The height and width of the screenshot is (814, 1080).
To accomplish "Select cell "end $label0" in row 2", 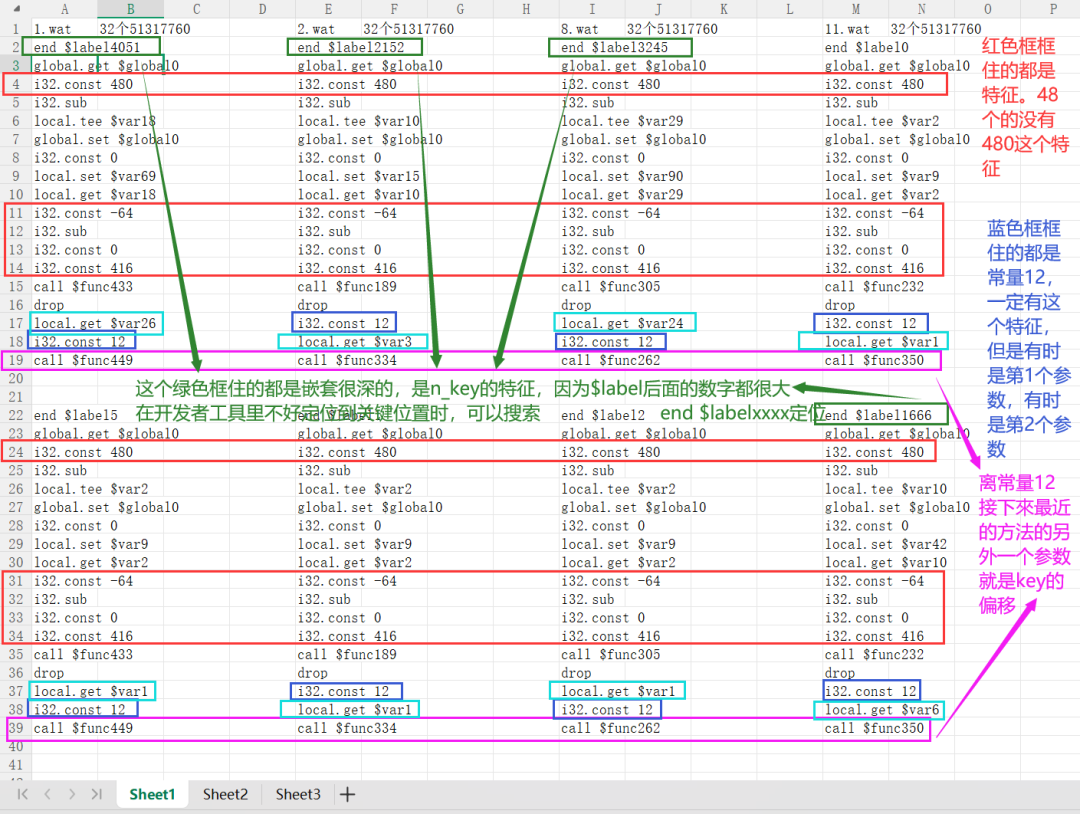I will pos(866,48).
